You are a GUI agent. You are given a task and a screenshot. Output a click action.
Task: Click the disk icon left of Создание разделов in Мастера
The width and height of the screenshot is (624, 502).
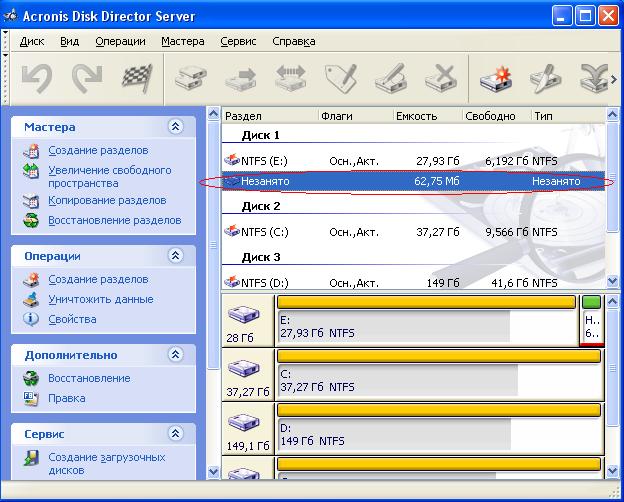point(31,151)
